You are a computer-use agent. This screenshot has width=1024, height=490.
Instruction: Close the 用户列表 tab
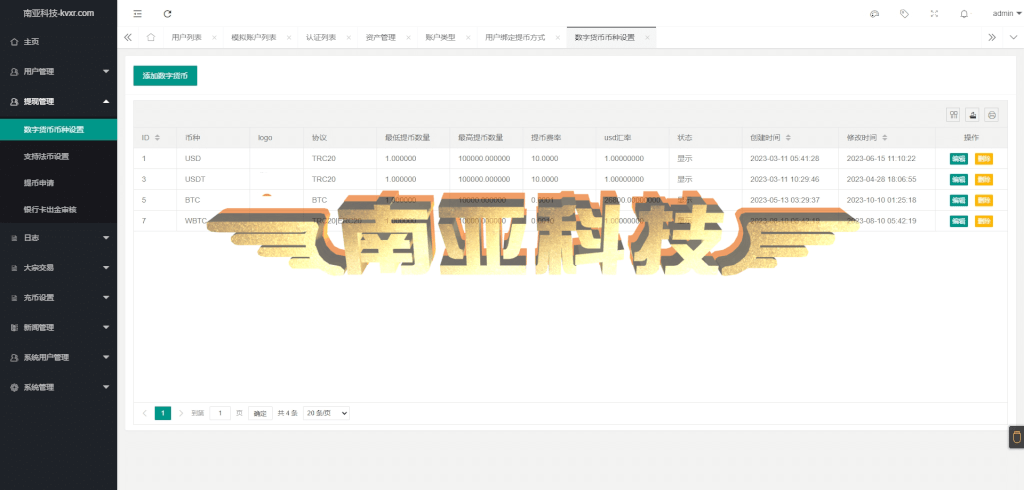click(214, 38)
